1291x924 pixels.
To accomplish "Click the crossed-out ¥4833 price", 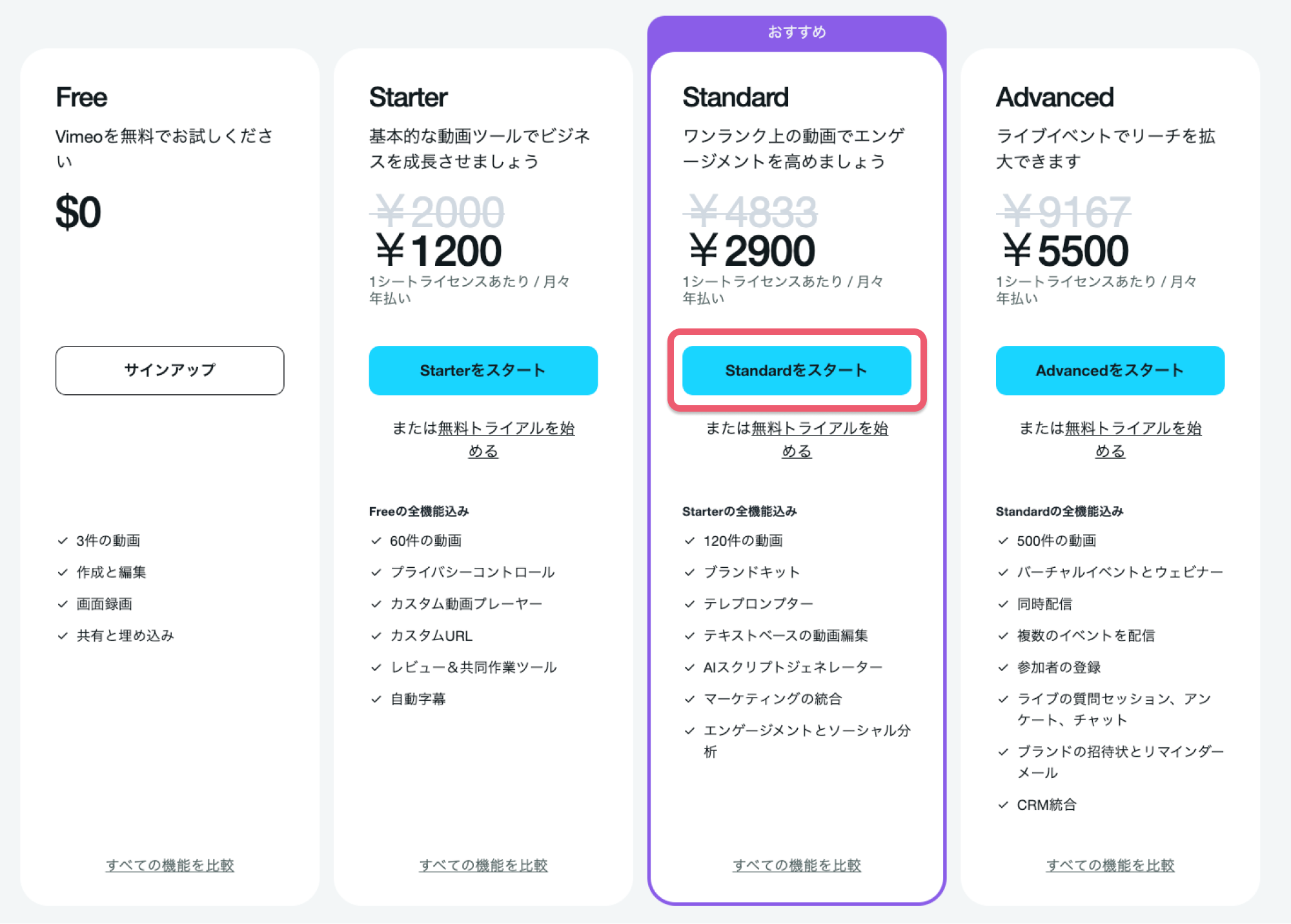I will coord(750,212).
